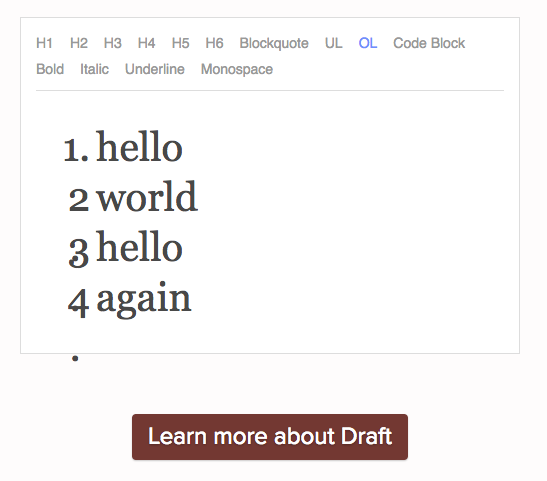This screenshot has height=481, width=547.
Task: Place cursor in list item 'world'
Action: pos(147,196)
